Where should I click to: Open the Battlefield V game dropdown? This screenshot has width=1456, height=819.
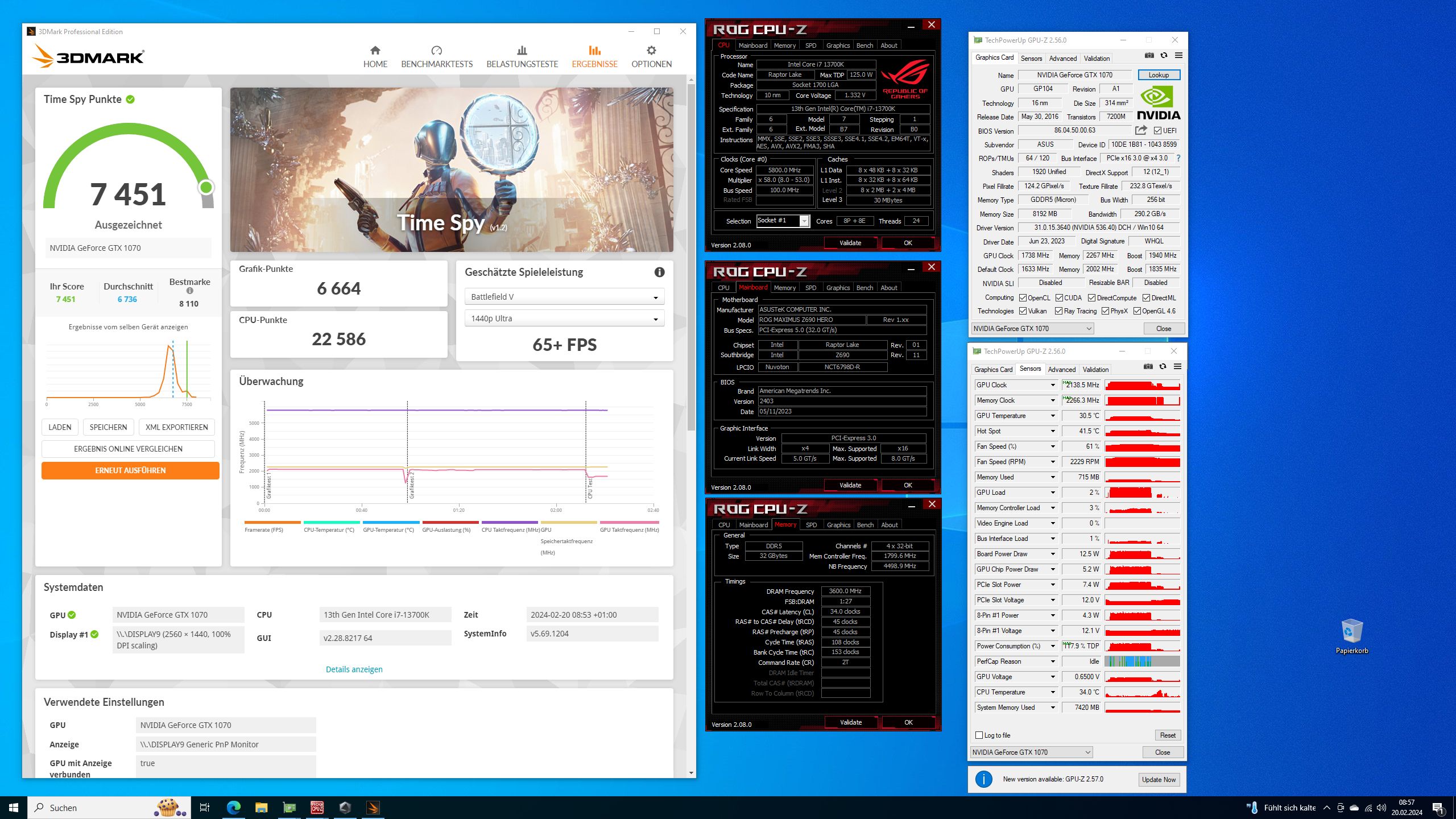(564, 297)
